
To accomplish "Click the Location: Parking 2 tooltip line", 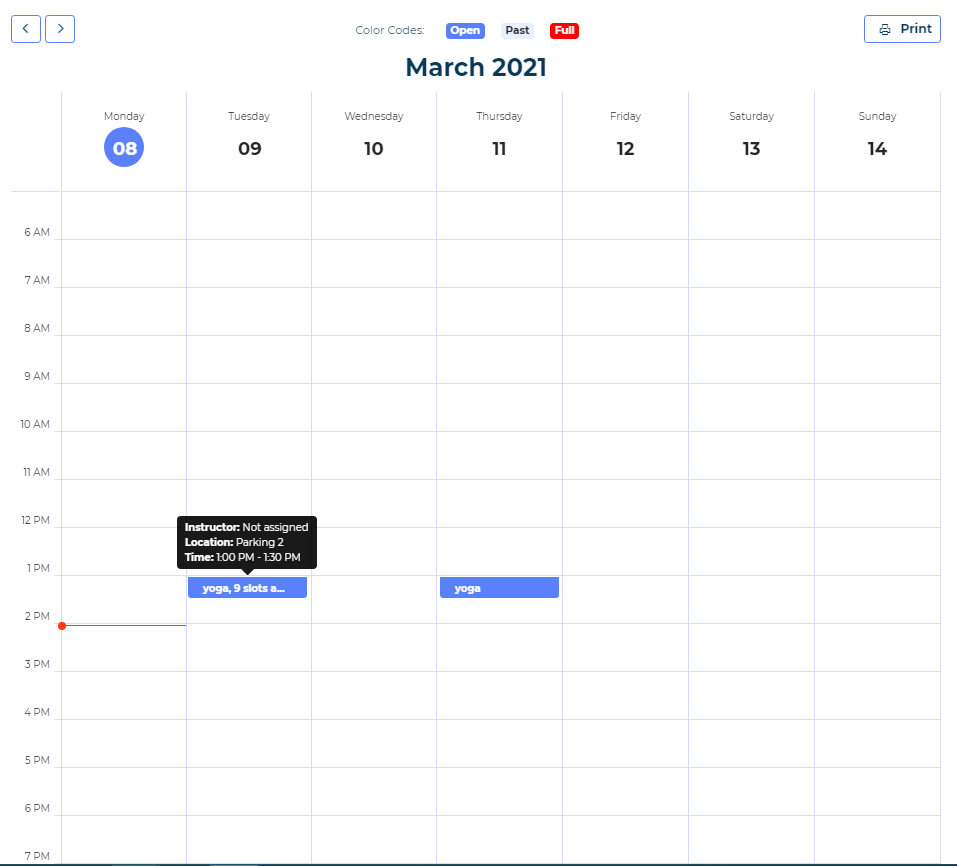I will (234, 542).
